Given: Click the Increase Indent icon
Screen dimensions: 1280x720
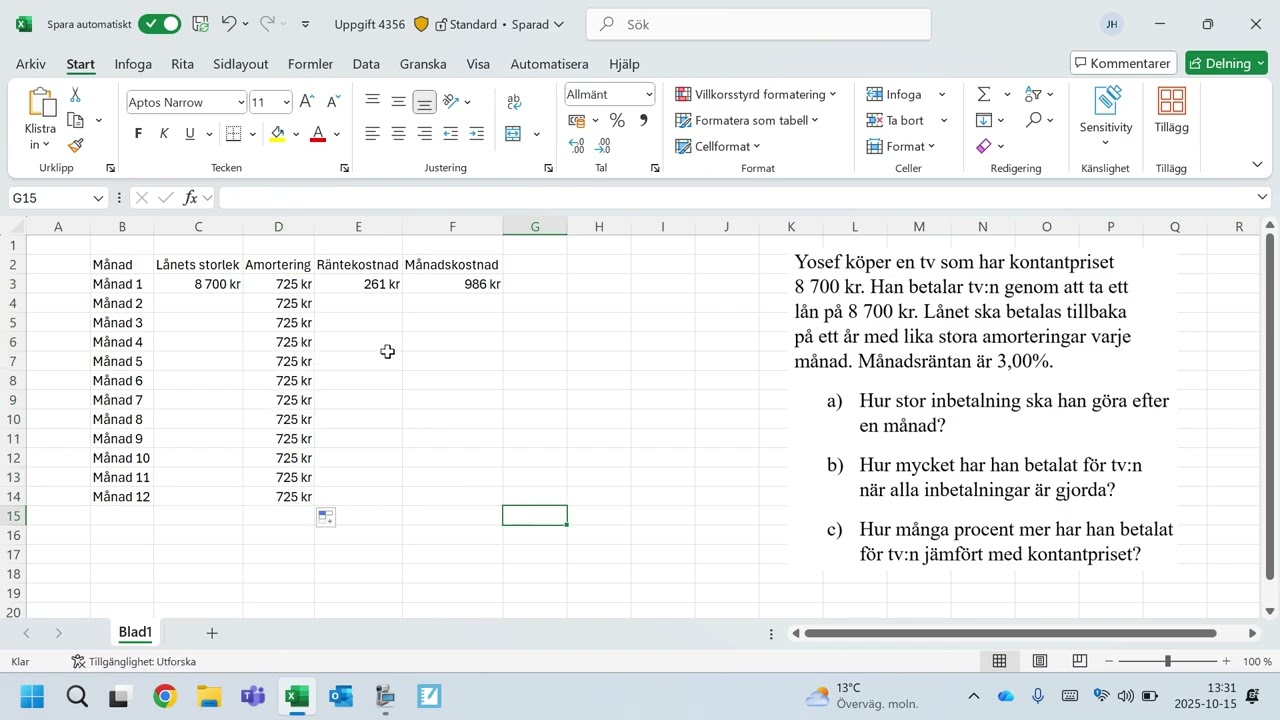Looking at the screenshot, I should (476, 134).
